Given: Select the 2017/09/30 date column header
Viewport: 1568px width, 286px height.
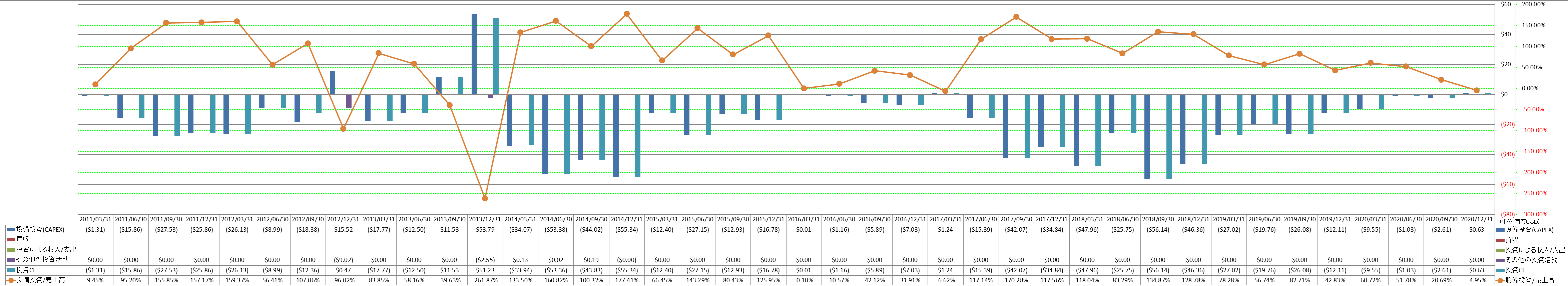Looking at the screenshot, I should [1016, 220].
